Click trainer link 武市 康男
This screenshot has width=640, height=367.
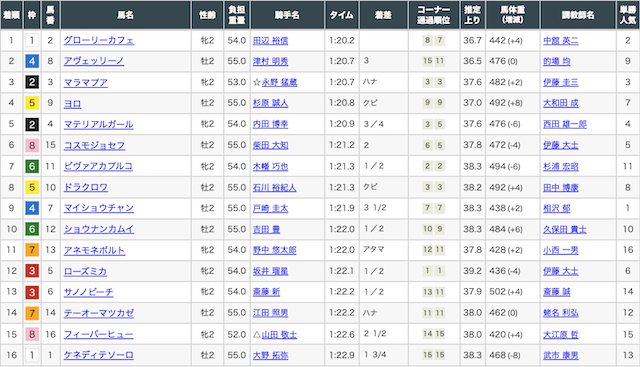click(560, 355)
